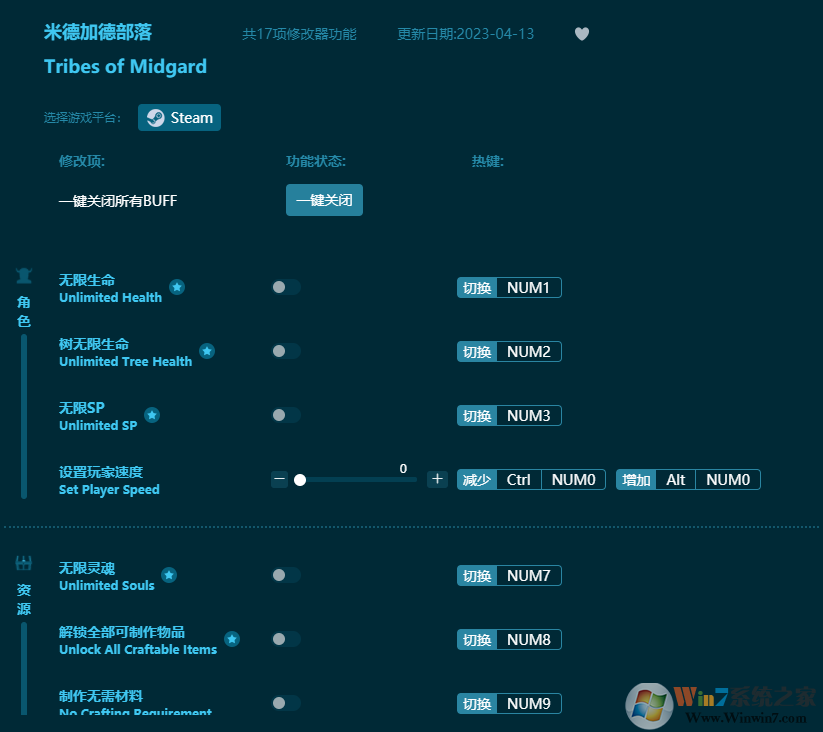The height and width of the screenshot is (732, 823).
Task: Turn on the Unlimited Souls toggle
Action: (286, 575)
